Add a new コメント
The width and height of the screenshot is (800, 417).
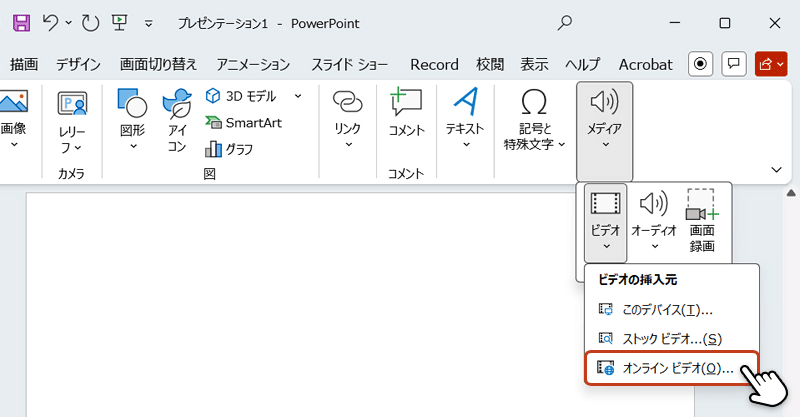click(406, 112)
